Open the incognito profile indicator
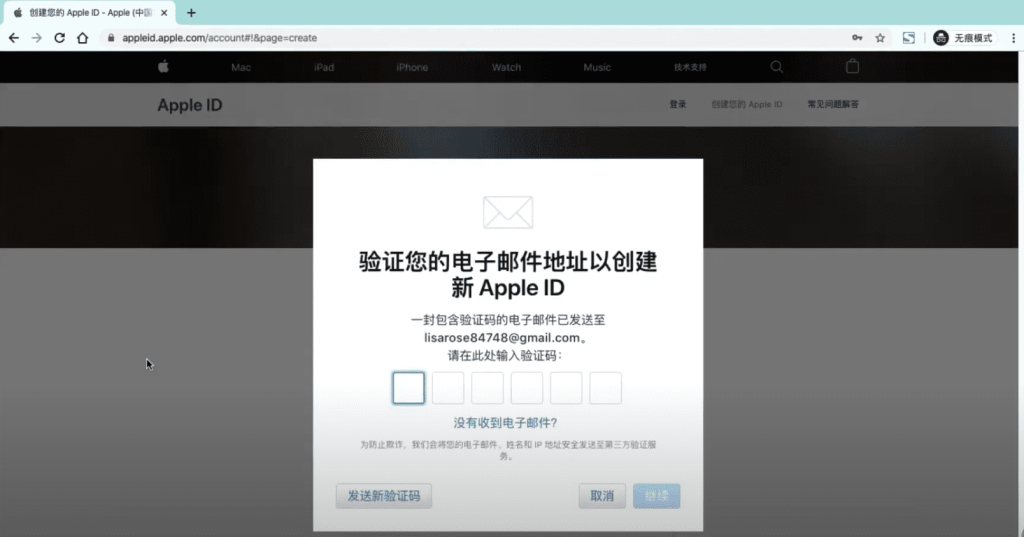The height and width of the screenshot is (537, 1024). pos(963,38)
